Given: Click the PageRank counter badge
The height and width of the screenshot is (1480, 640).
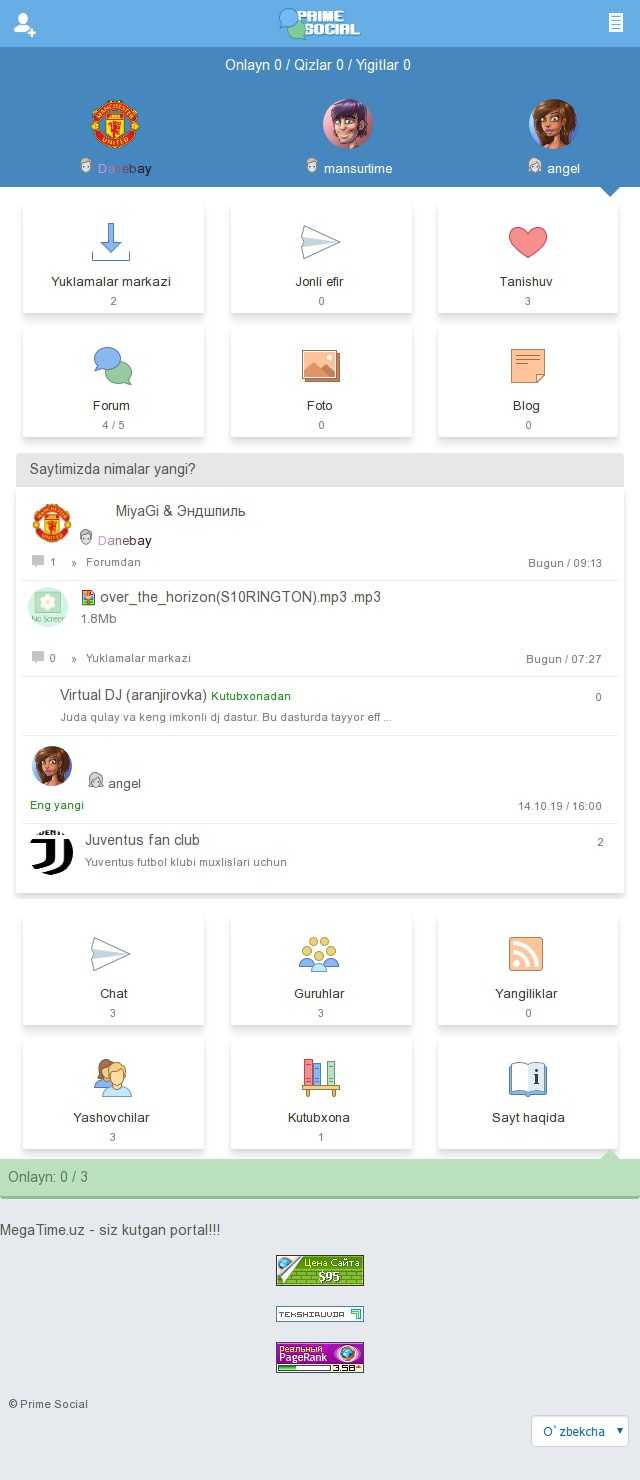Looking at the screenshot, I should pyautogui.click(x=320, y=1357).
